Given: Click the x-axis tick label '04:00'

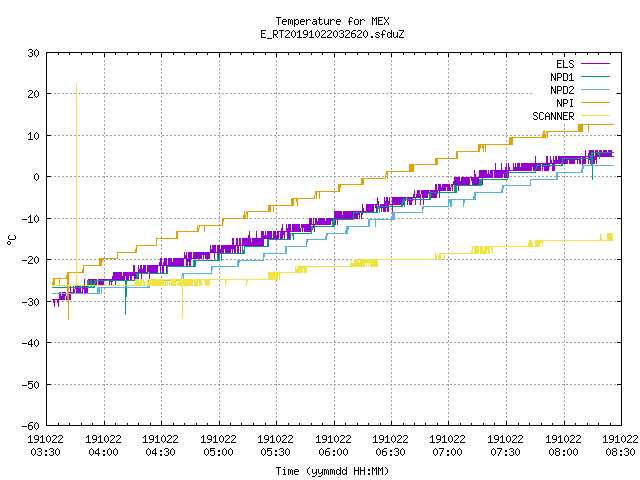Looking at the screenshot, I should click(103, 452).
